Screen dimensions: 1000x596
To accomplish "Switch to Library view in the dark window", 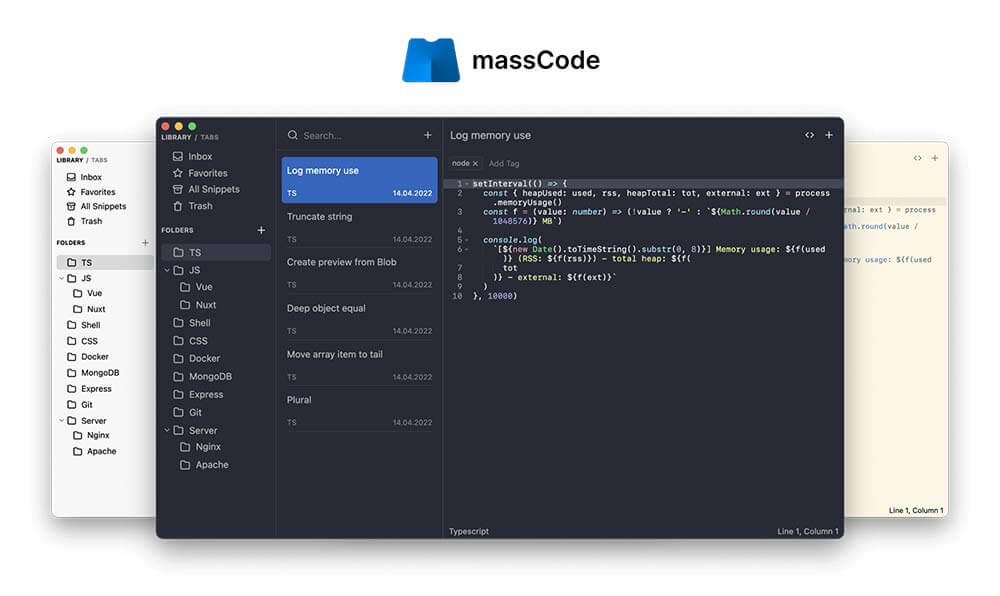I will (176, 137).
